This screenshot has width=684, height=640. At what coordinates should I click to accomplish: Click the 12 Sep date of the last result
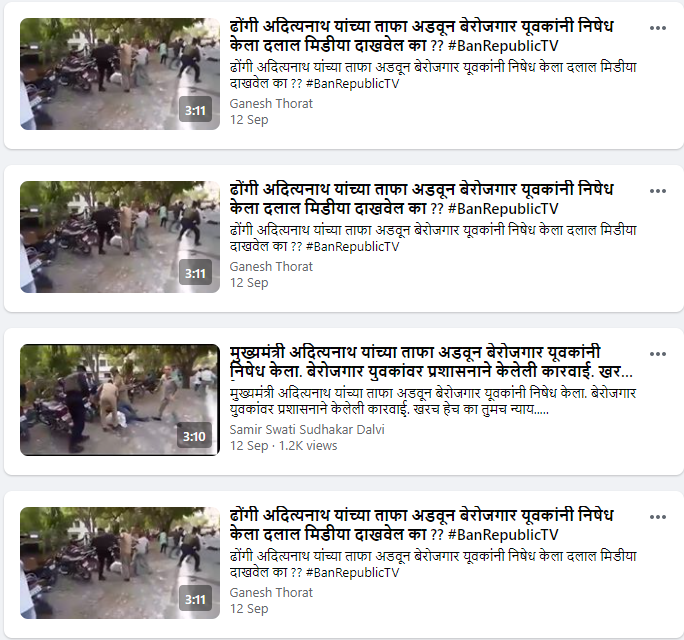[249, 609]
